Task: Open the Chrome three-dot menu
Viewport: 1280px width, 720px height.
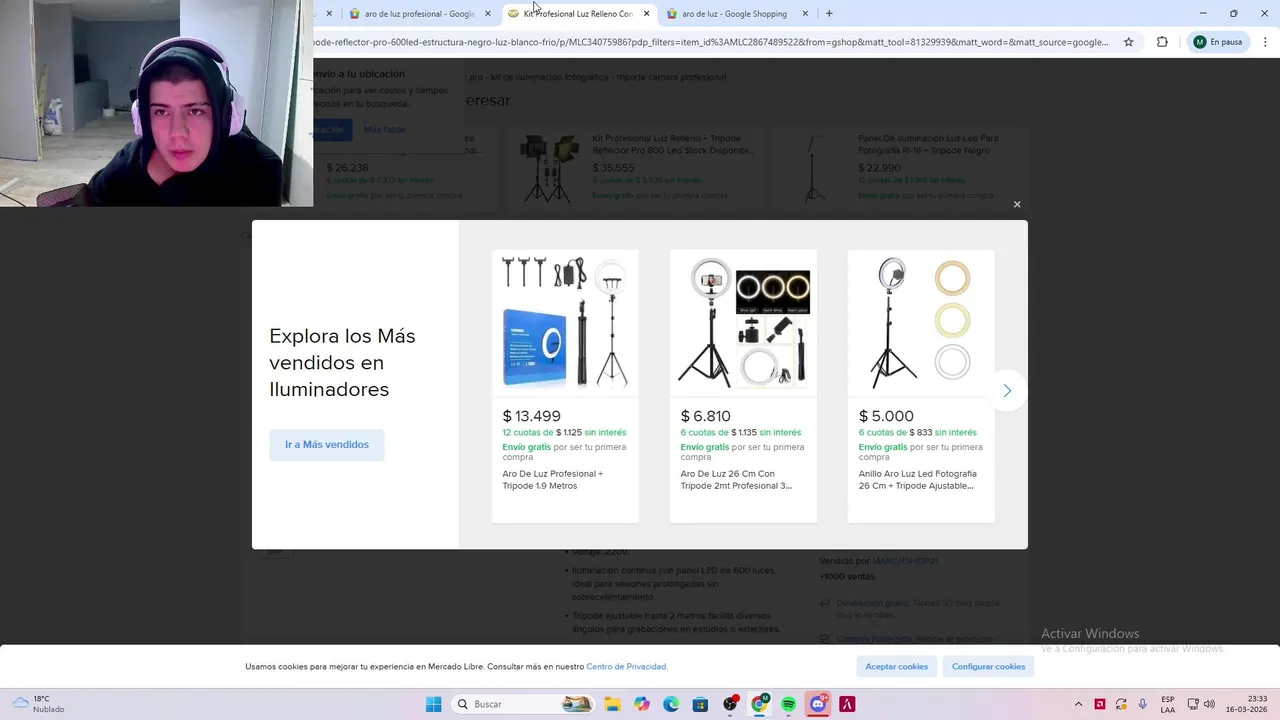Action: [x=1265, y=42]
